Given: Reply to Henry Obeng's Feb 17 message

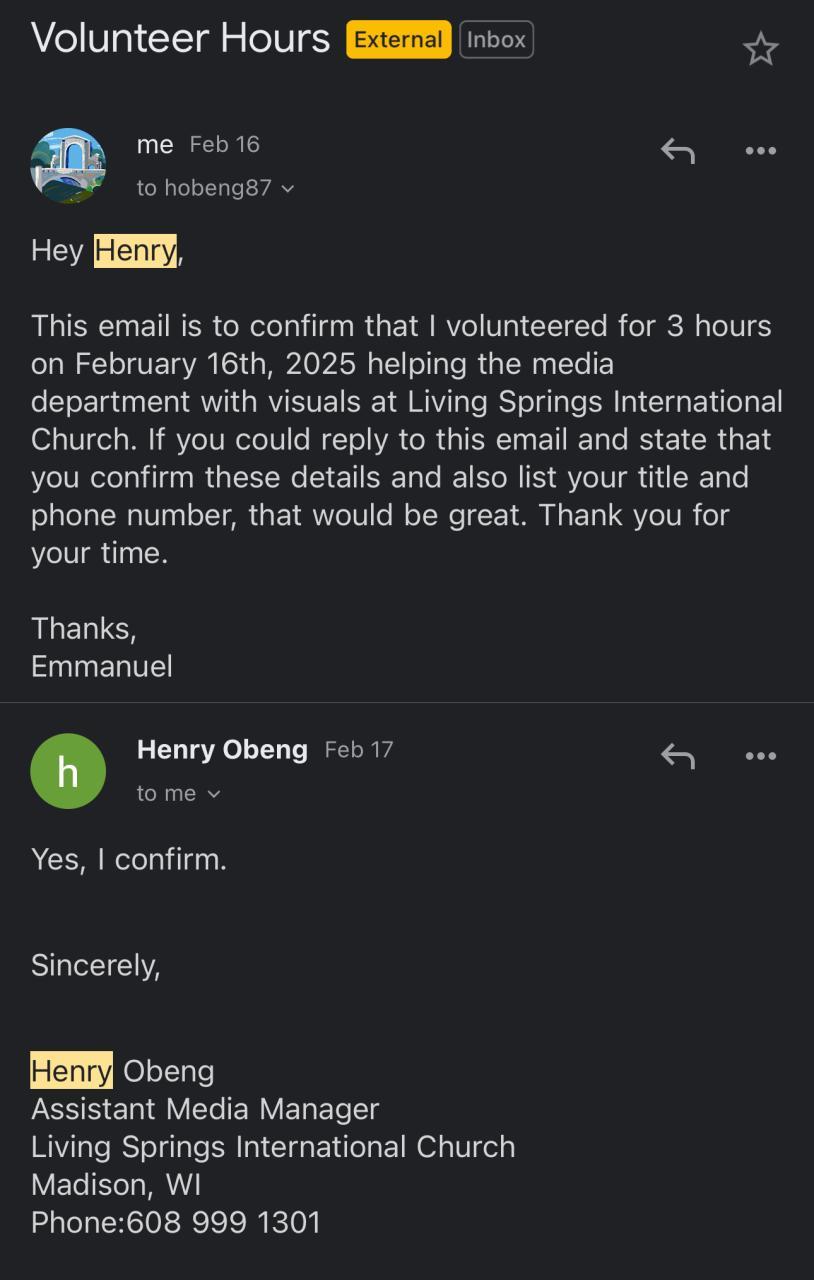Looking at the screenshot, I should click(x=677, y=756).
